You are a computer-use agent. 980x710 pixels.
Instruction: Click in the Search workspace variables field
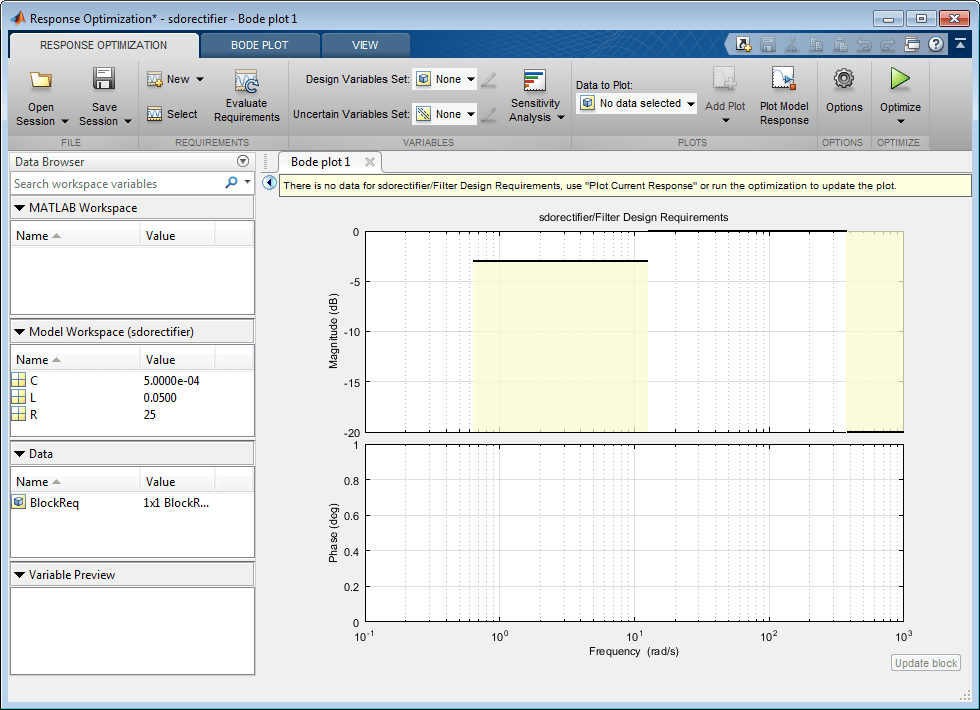(x=115, y=184)
